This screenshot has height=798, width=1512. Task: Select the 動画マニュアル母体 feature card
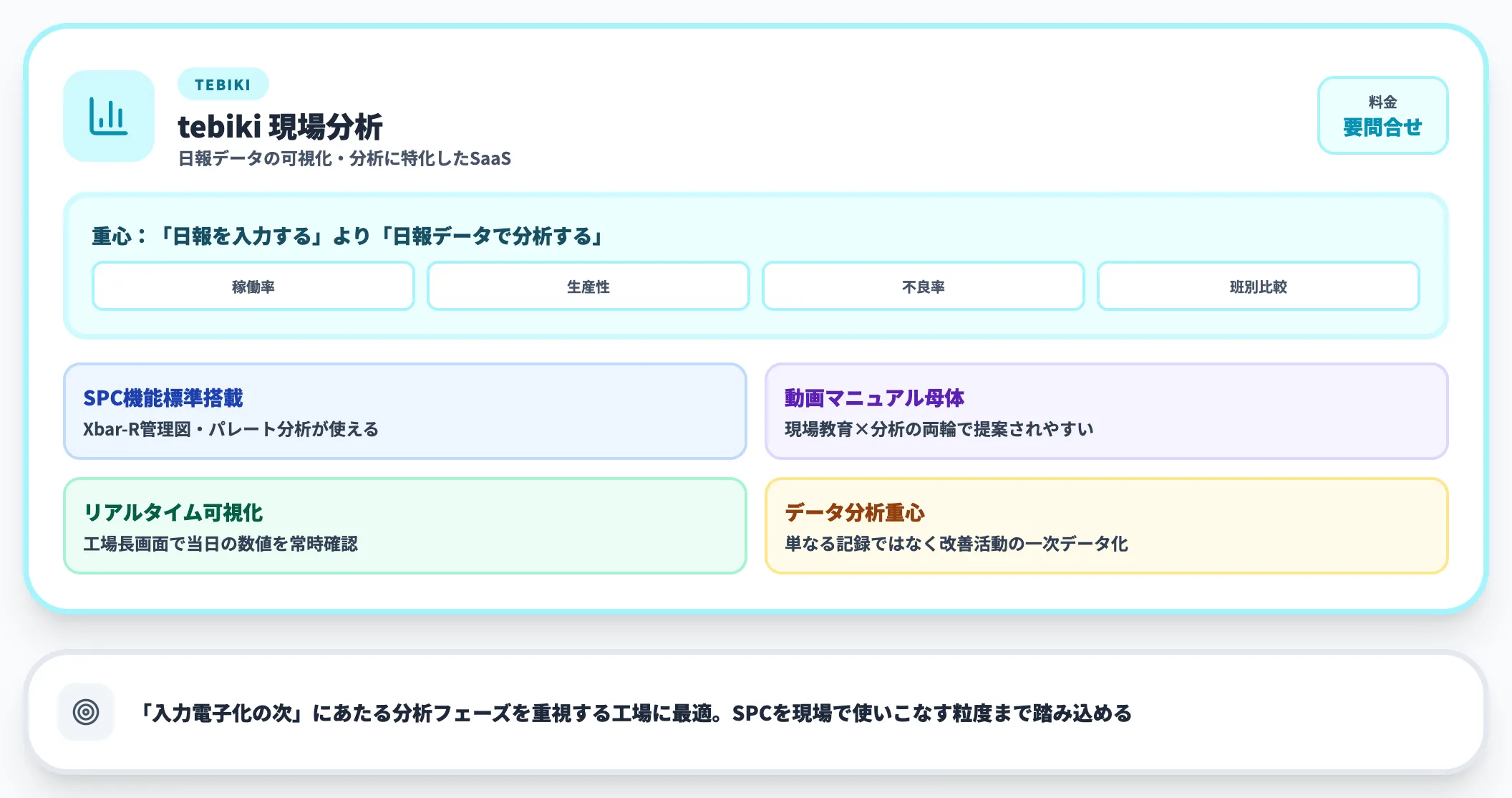pyautogui.click(x=1108, y=412)
